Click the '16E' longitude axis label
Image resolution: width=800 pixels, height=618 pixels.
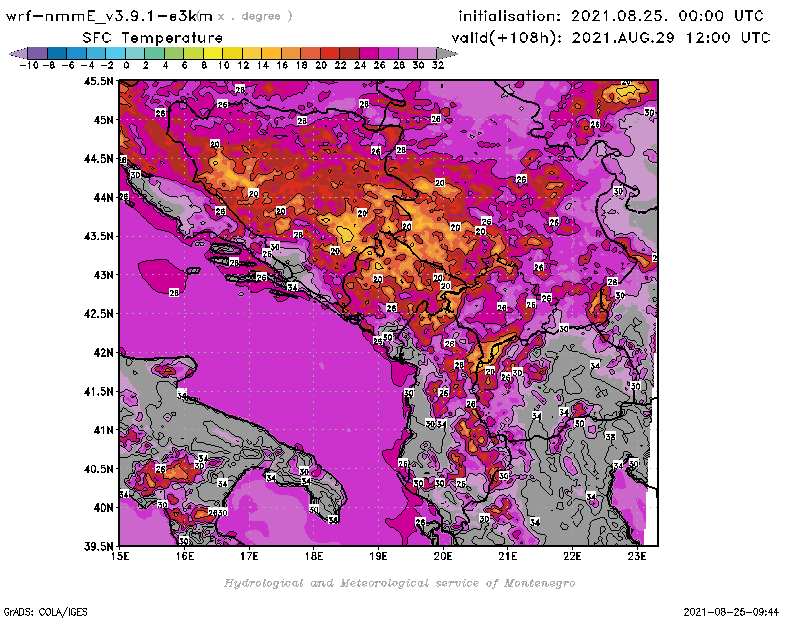click(x=185, y=556)
